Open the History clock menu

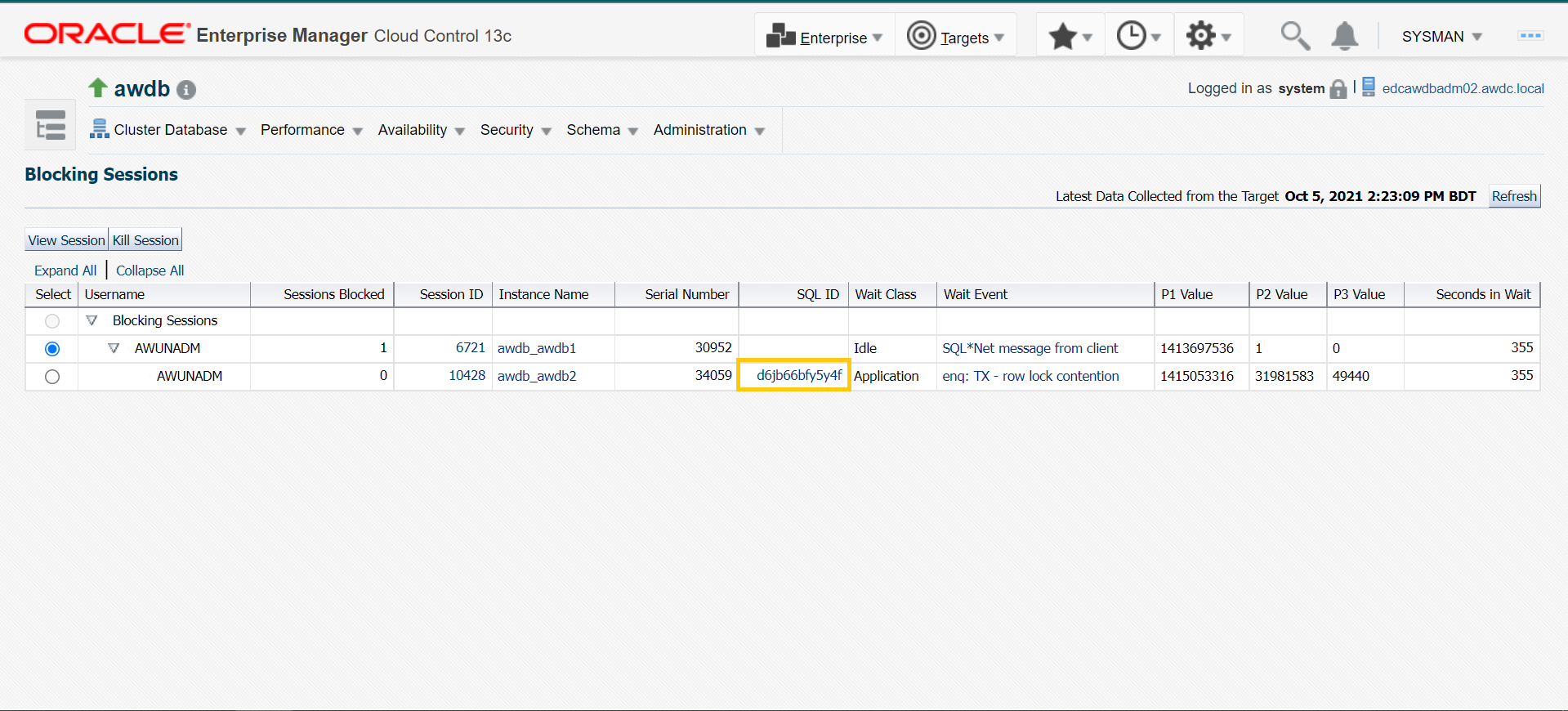click(1139, 36)
